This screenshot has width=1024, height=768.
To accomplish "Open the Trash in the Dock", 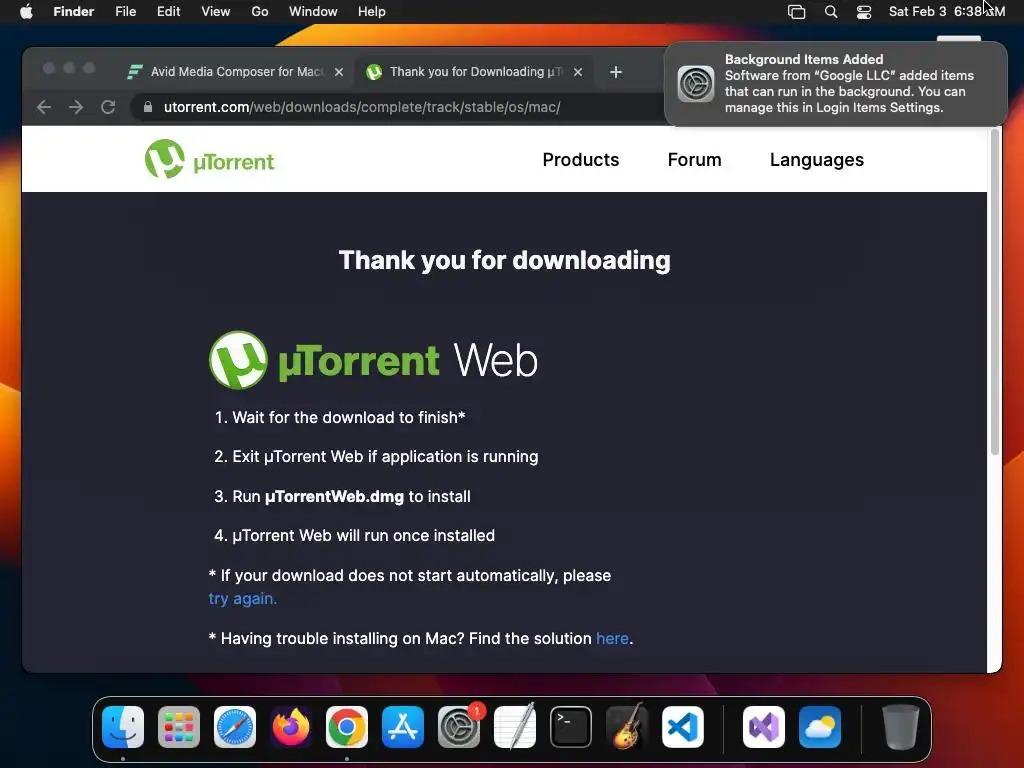I will (901, 727).
